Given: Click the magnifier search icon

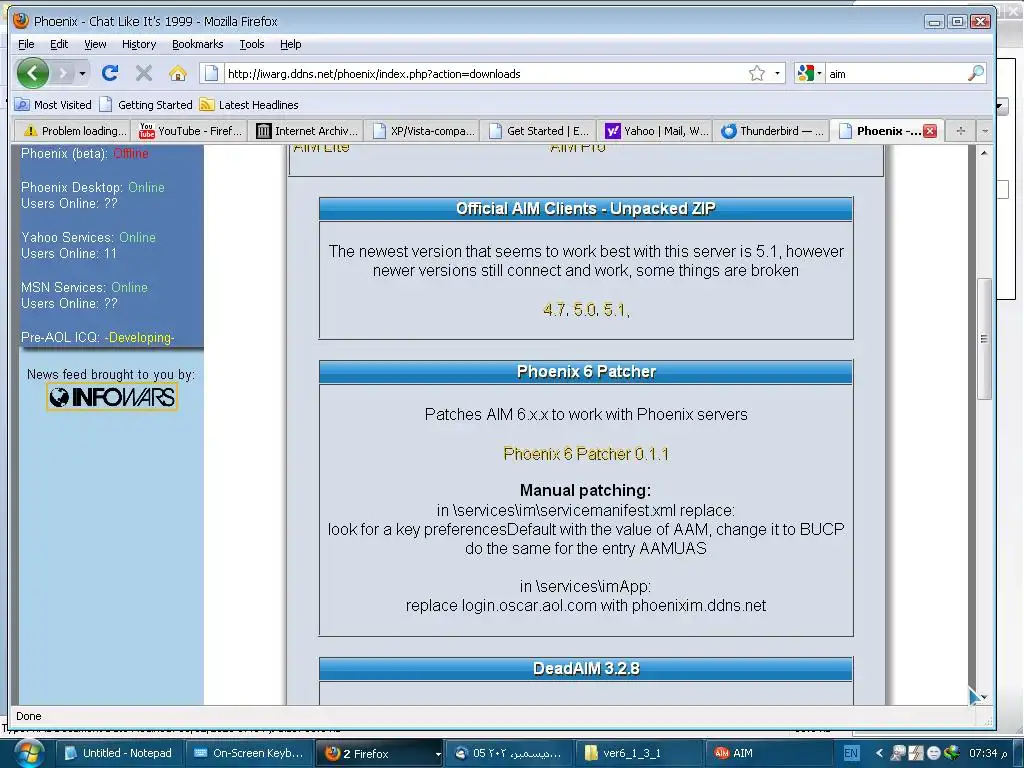Looking at the screenshot, I should tap(976, 73).
